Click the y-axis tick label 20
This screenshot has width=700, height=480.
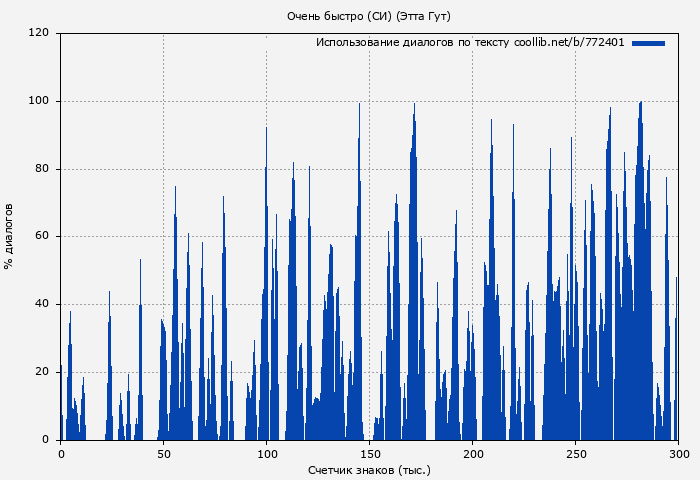[42, 372]
